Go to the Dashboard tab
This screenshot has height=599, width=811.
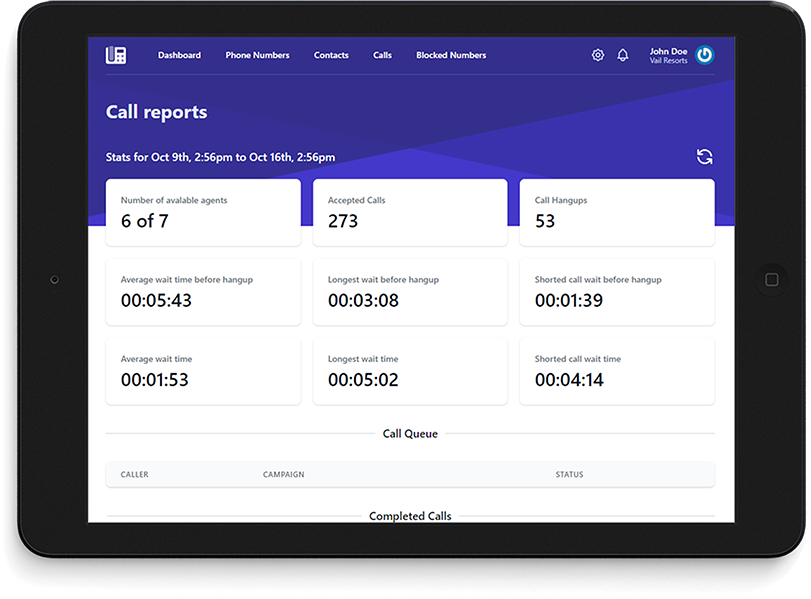[x=179, y=55]
